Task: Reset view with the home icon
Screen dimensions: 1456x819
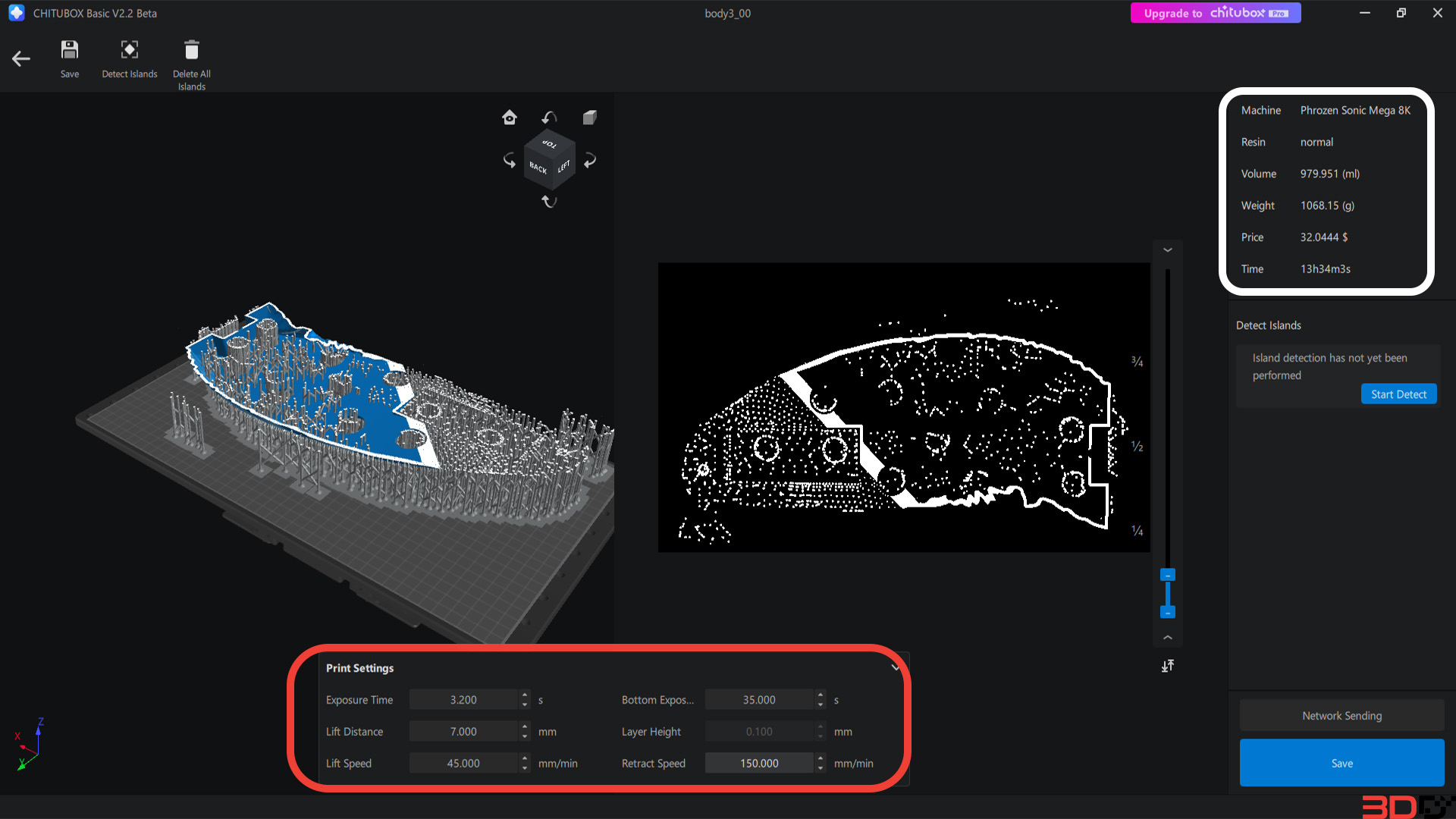Action: tap(510, 117)
